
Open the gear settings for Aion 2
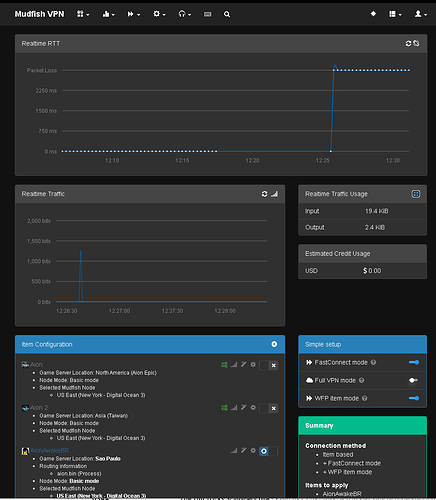click(253, 408)
